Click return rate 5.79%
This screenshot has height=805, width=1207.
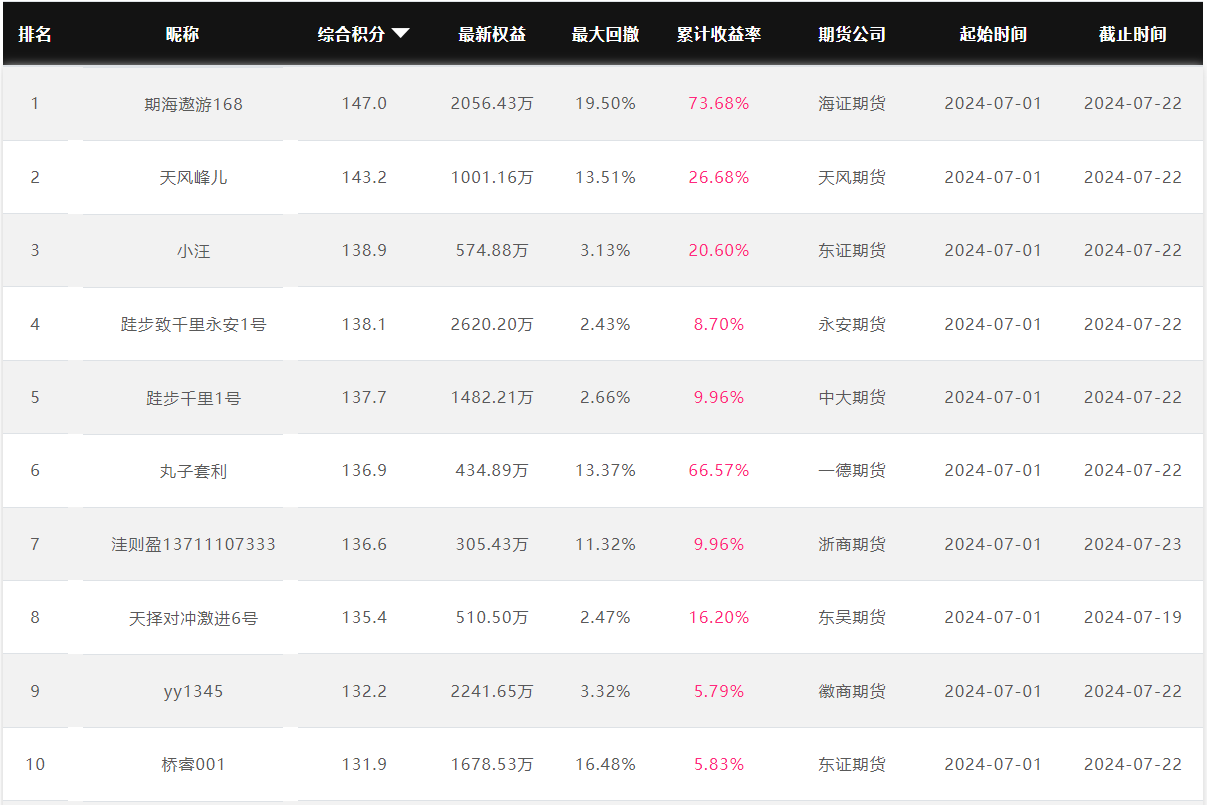(719, 691)
